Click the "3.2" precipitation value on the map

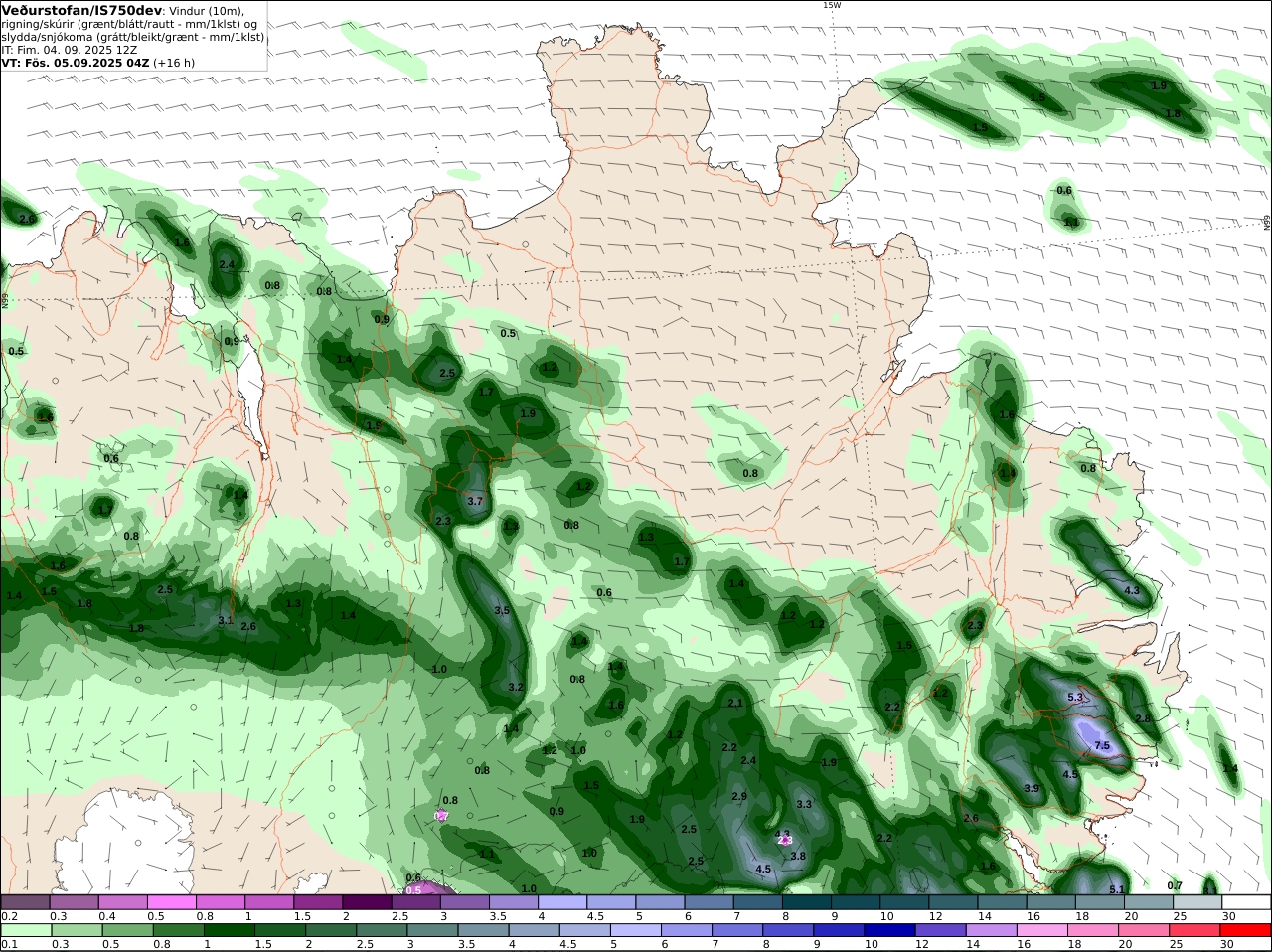515,687
